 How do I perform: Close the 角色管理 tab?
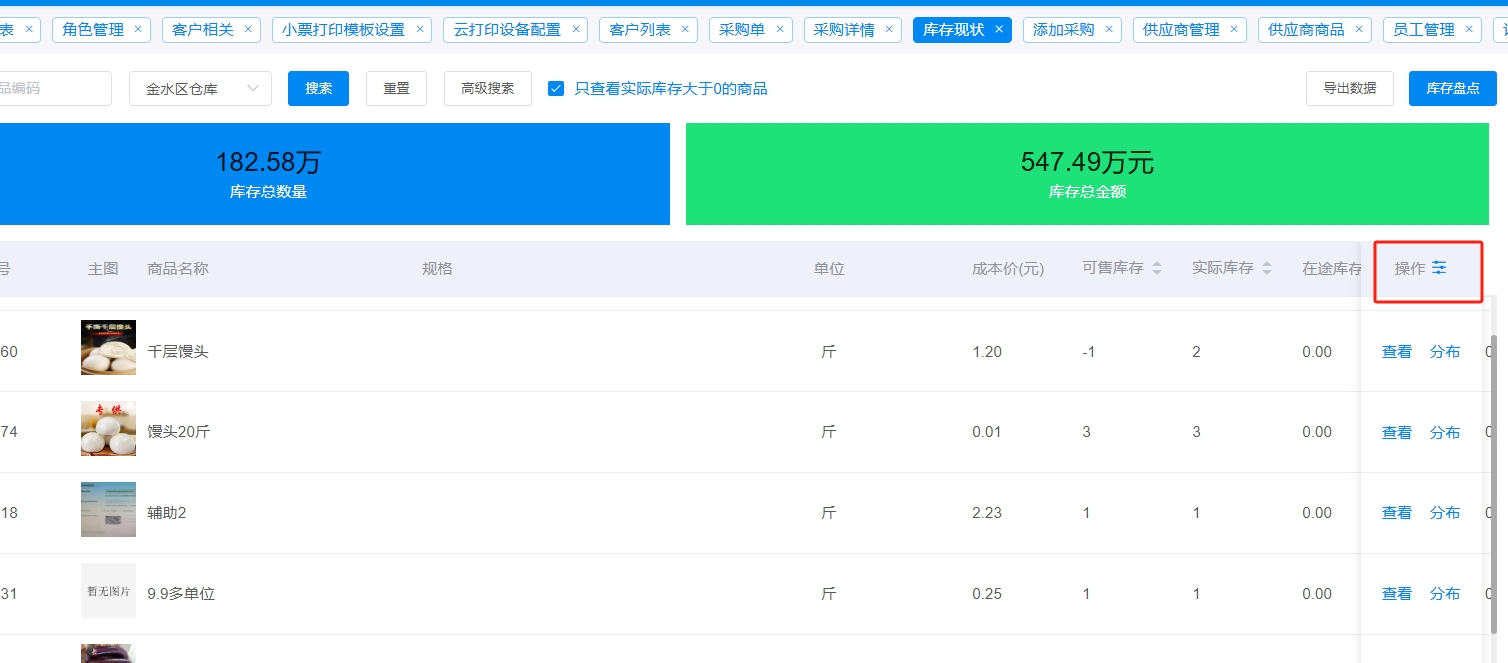138,29
